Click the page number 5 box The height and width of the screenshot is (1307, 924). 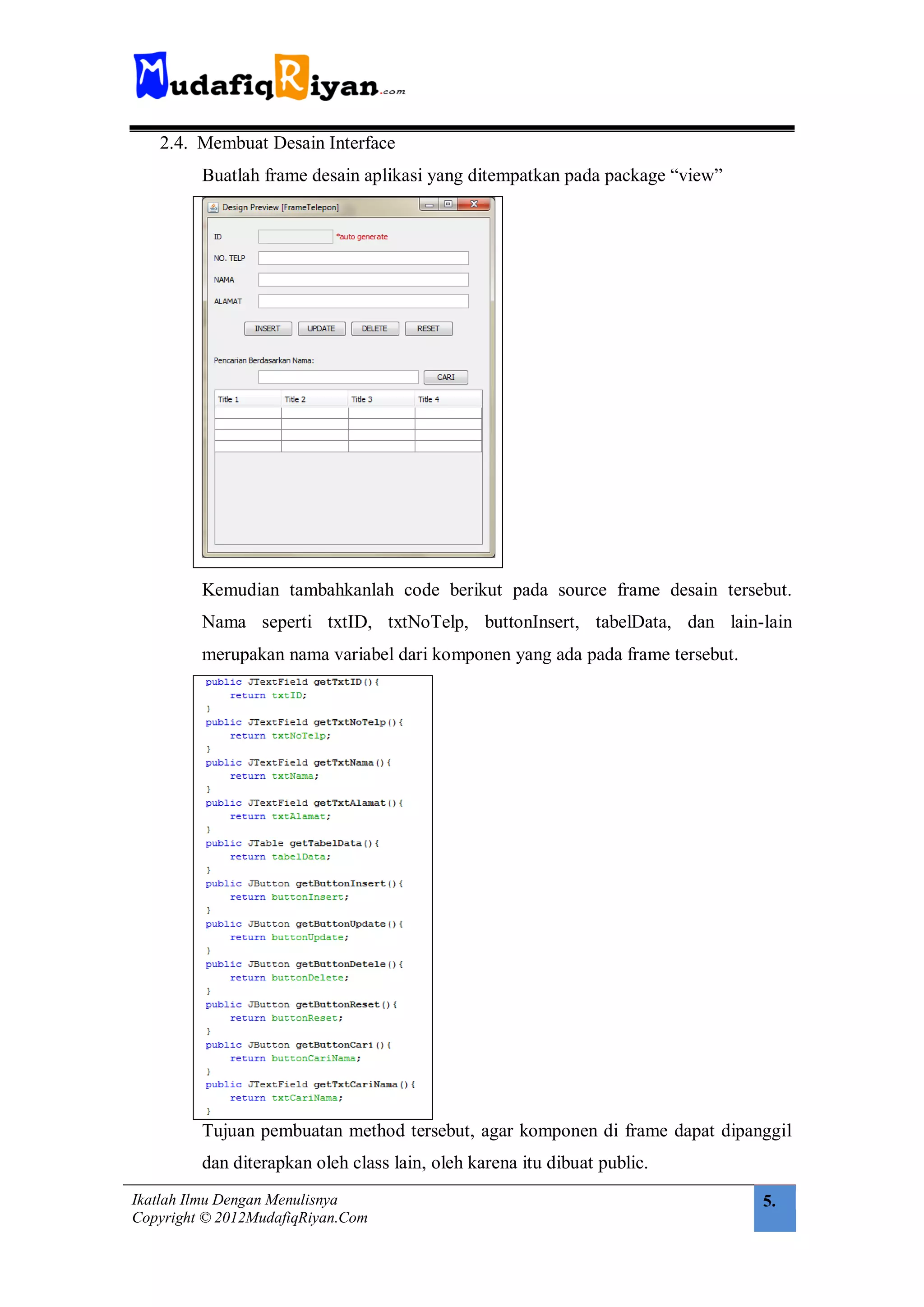coord(774,1209)
